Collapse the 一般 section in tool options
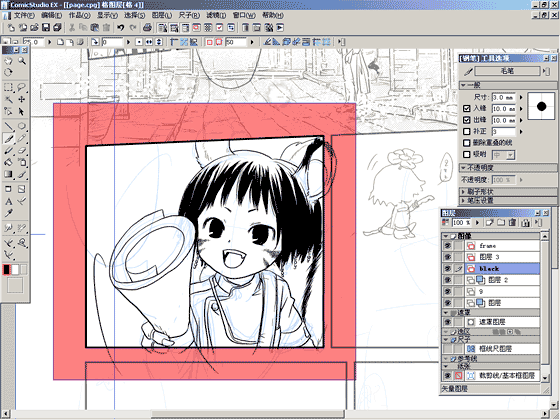 [x=463, y=85]
